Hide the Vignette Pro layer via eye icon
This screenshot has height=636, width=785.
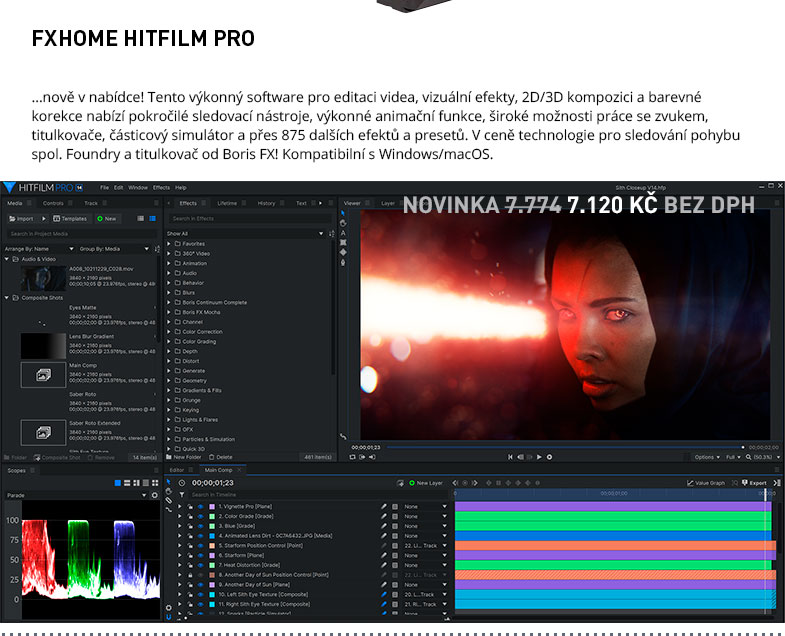[200, 506]
